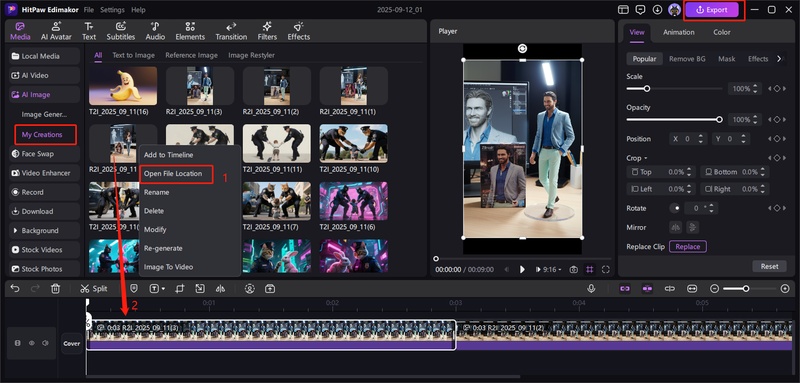Add keyframe diamond for Opacity
Image resolution: width=800 pixels, height=383 pixels.
pos(777,119)
